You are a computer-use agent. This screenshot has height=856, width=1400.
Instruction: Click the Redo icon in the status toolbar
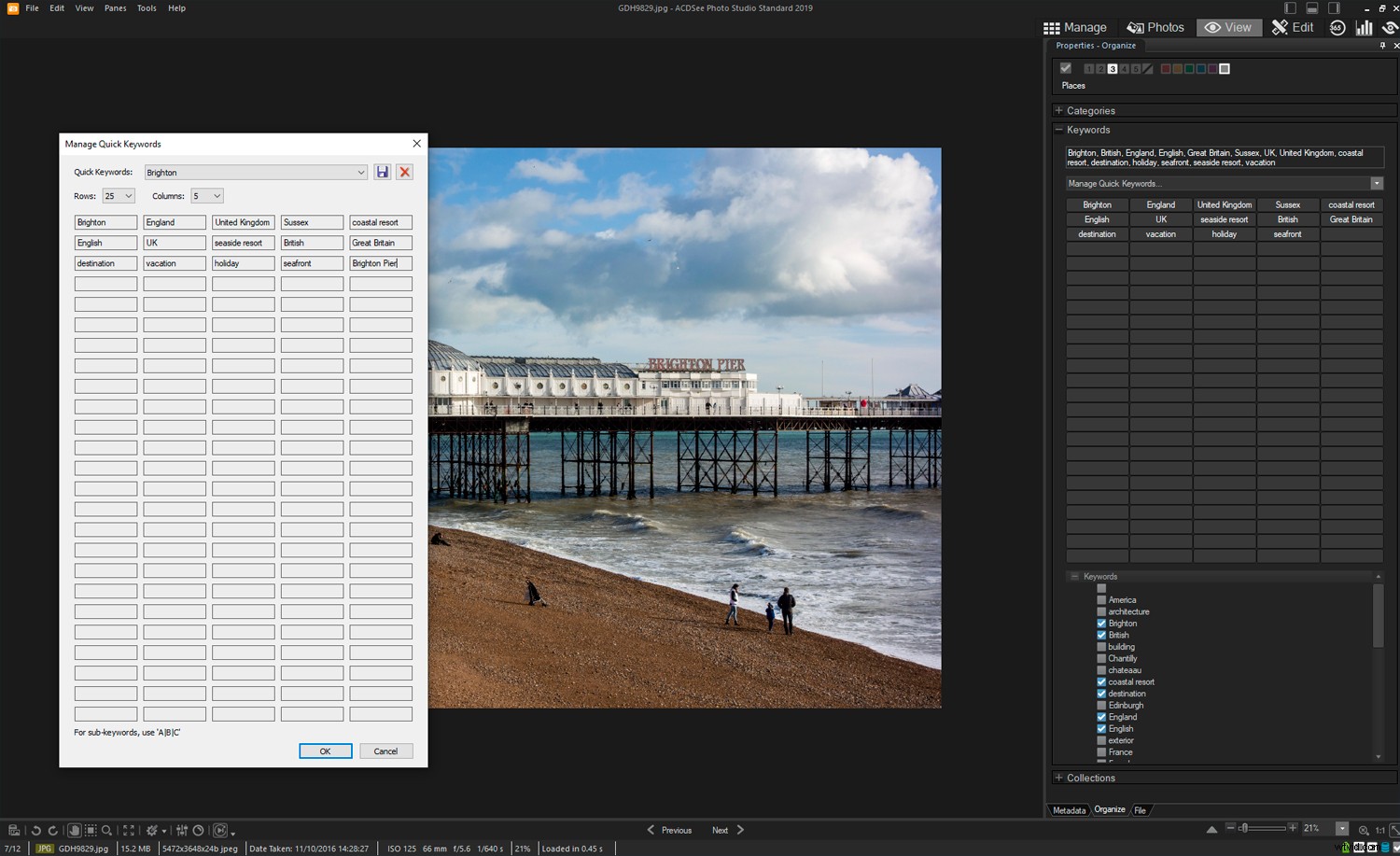[x=53, y=831]
